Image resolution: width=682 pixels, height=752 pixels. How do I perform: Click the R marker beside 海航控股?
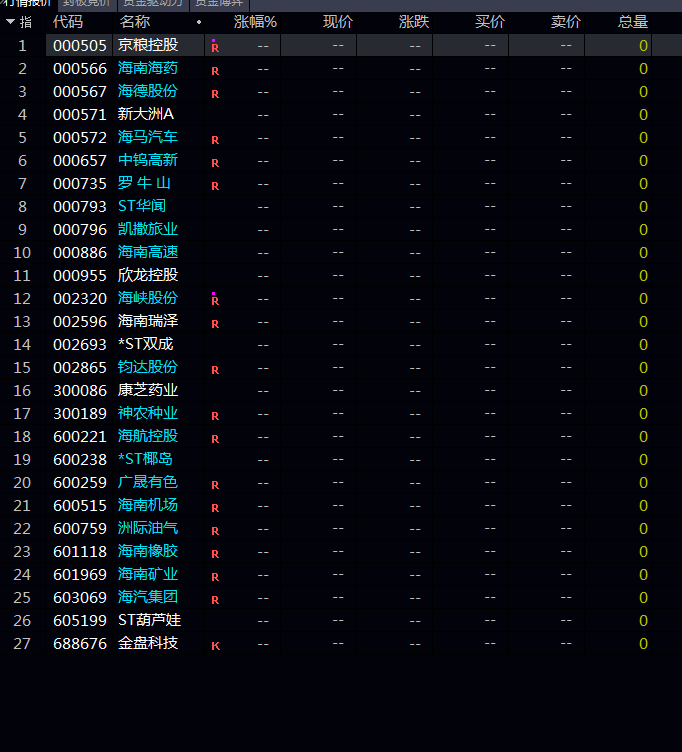(x=215, y=439)
